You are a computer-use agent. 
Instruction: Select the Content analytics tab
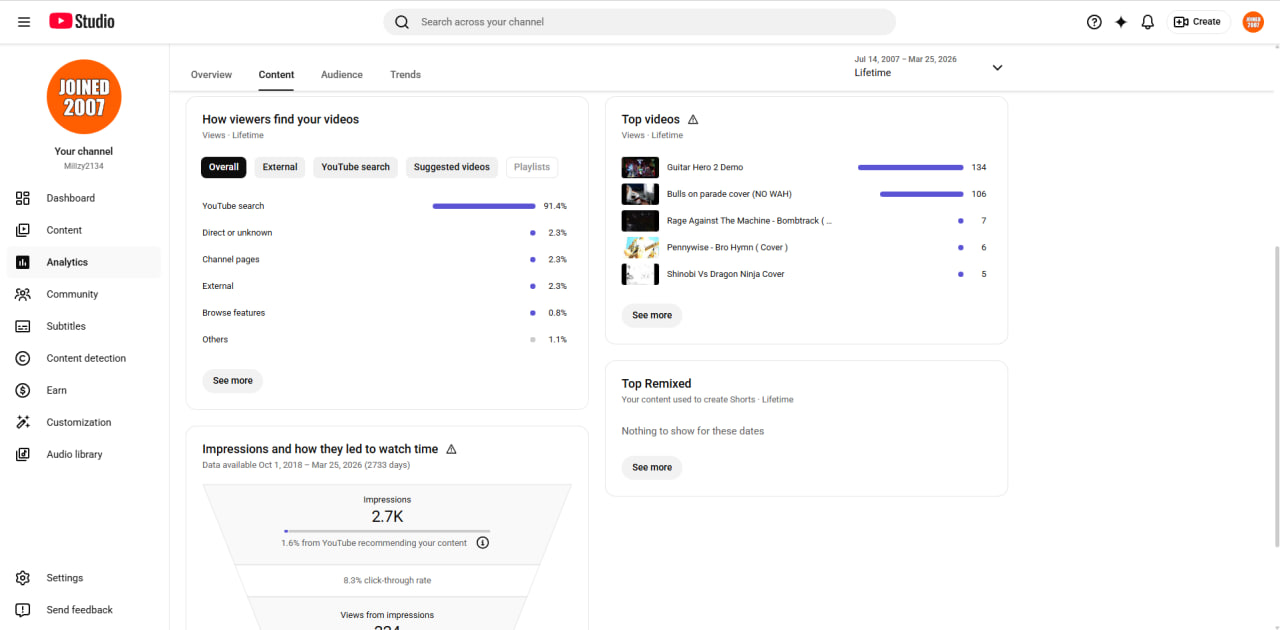[x=276, y=74]
